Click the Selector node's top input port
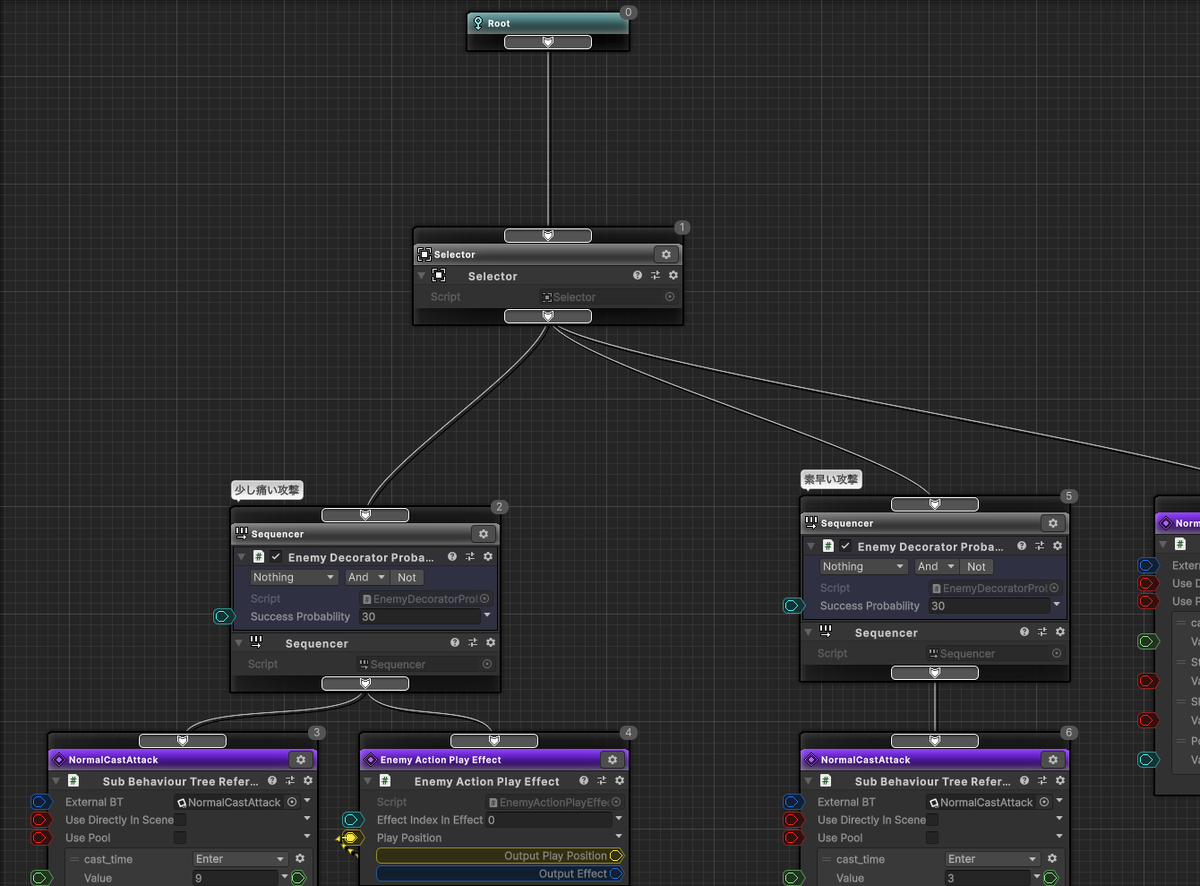The width and height of the screenshot is (1200, 886). coord(548,236)
